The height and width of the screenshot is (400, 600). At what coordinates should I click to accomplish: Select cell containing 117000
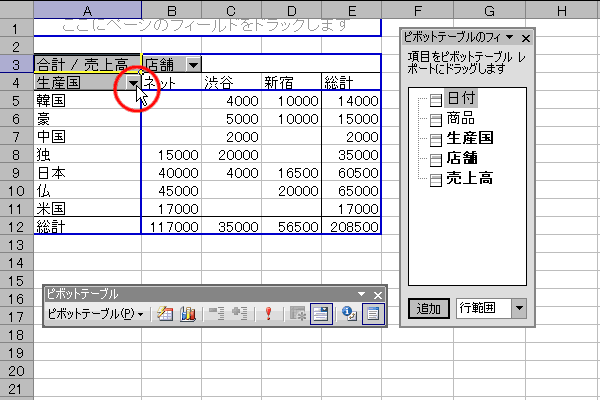(x=171, y=227)
